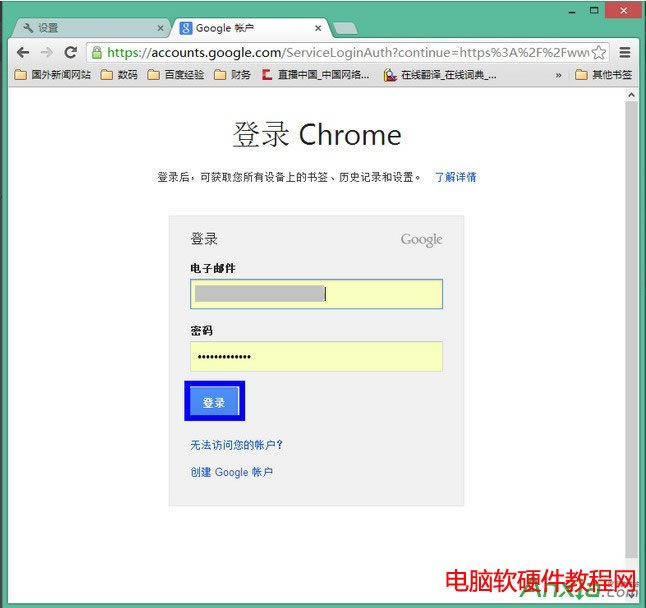Click the page scrollbar up arrow

[x=631, y=95]
